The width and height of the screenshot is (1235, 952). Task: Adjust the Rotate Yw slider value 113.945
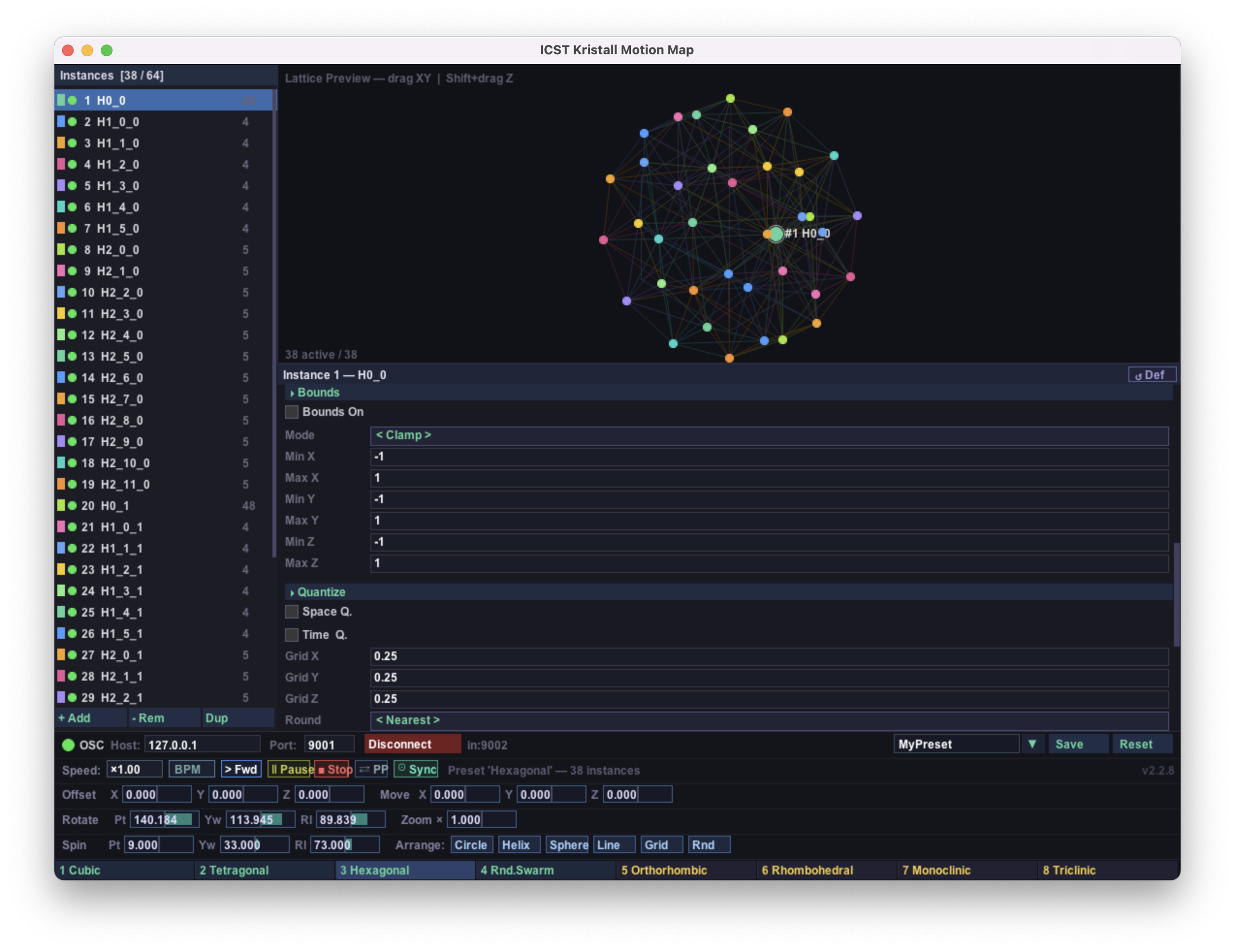point(261,819)
